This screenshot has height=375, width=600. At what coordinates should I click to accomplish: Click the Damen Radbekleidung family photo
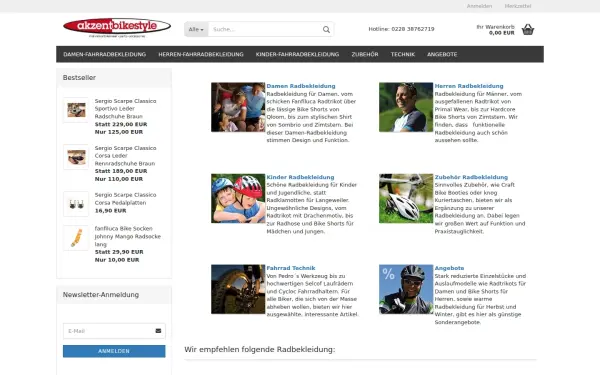238,107
